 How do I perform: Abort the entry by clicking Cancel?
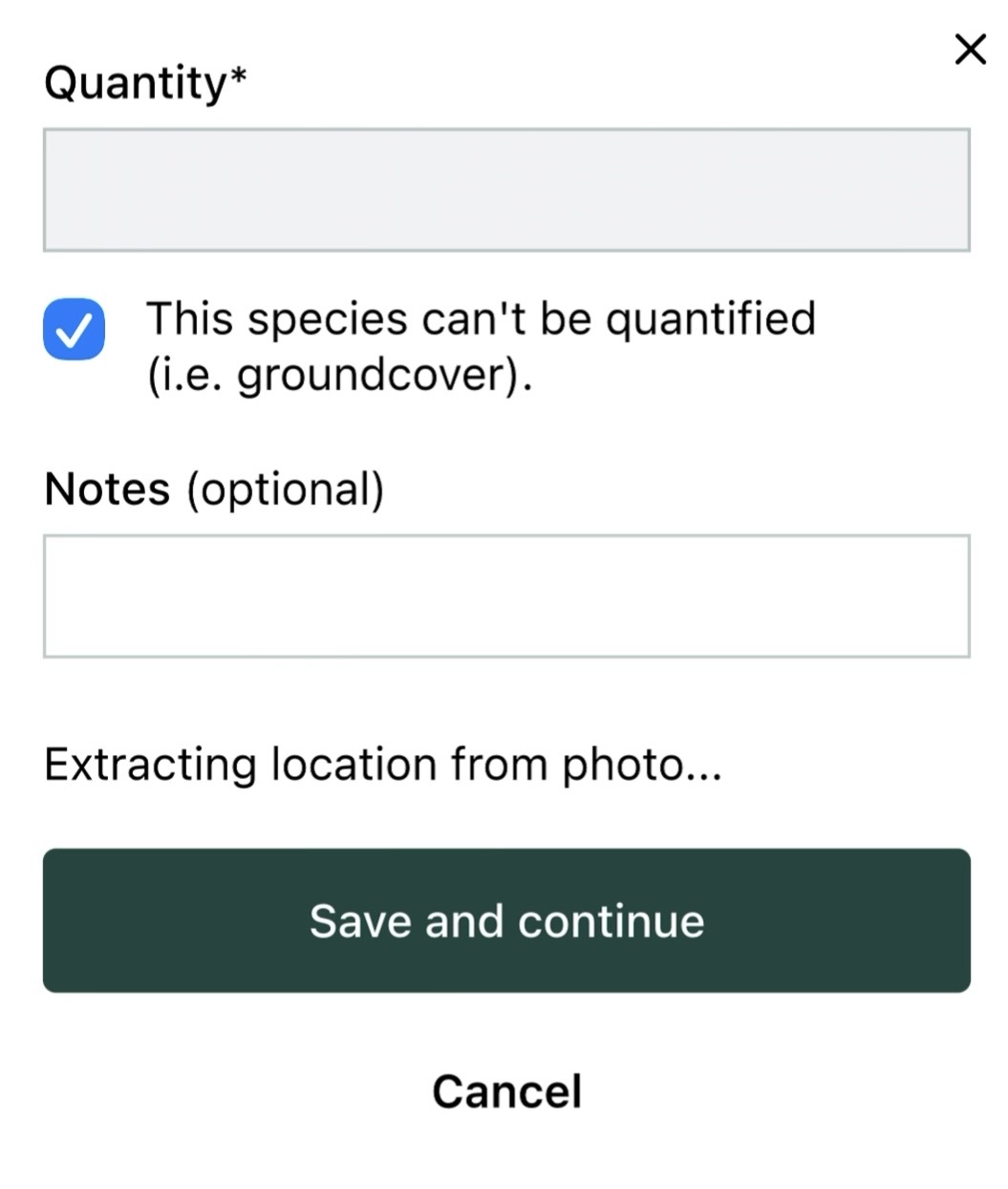point(506,1091)
